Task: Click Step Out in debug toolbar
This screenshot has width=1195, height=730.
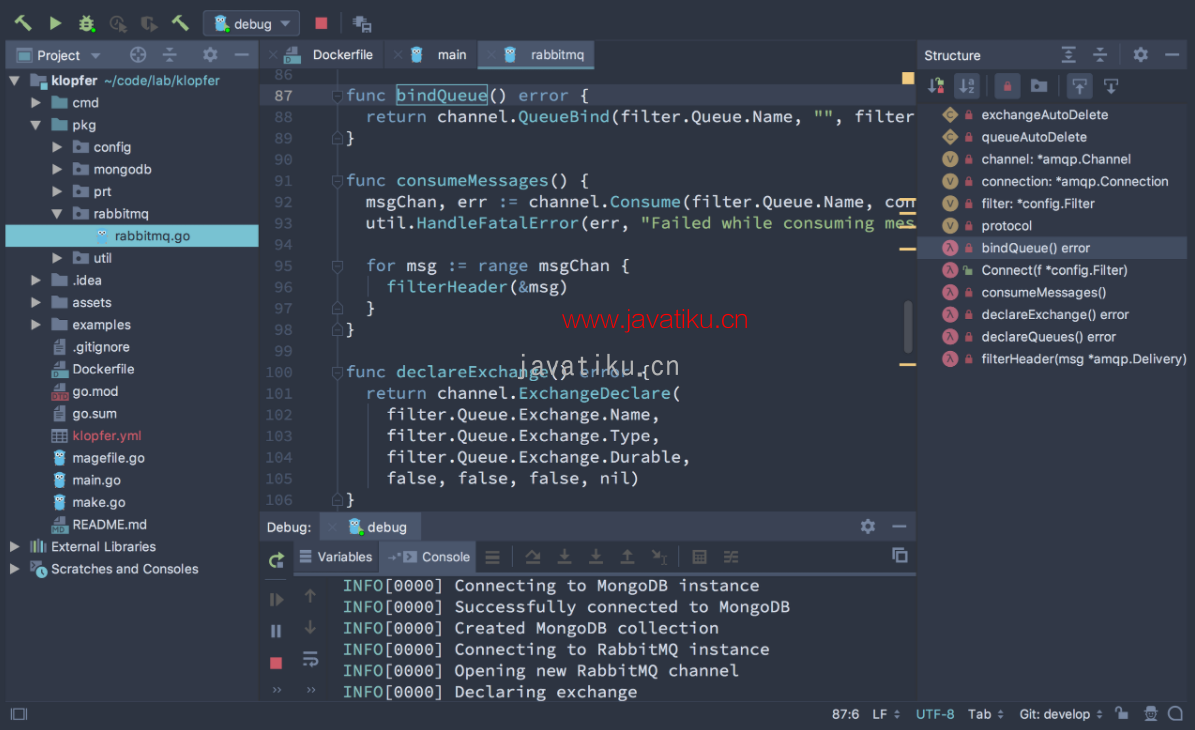Action: (x=626, y=557)
